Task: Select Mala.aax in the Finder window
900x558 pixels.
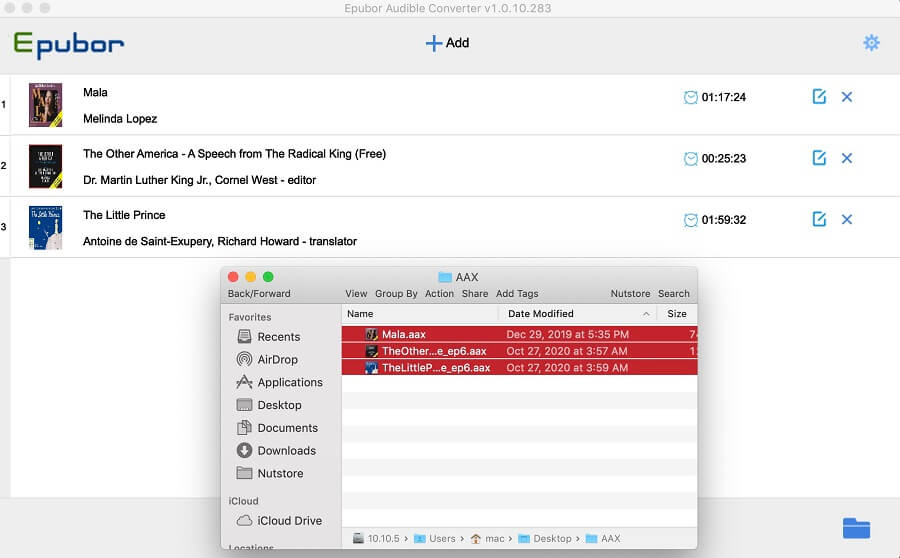Action: click(519, 334)
